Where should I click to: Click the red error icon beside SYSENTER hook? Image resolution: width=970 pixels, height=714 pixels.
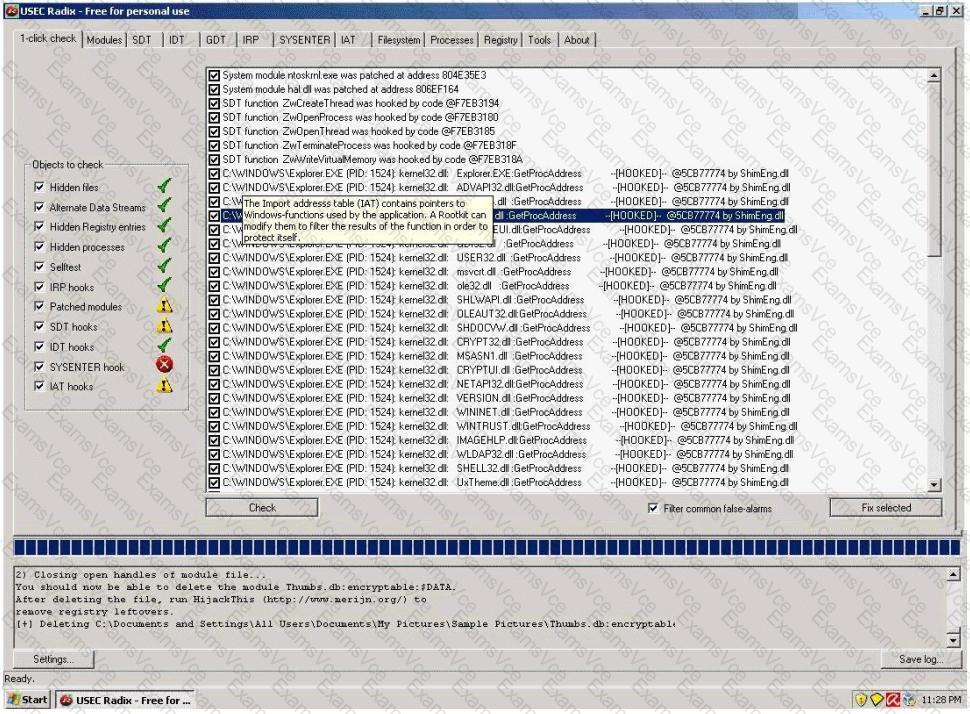point(164,367)
